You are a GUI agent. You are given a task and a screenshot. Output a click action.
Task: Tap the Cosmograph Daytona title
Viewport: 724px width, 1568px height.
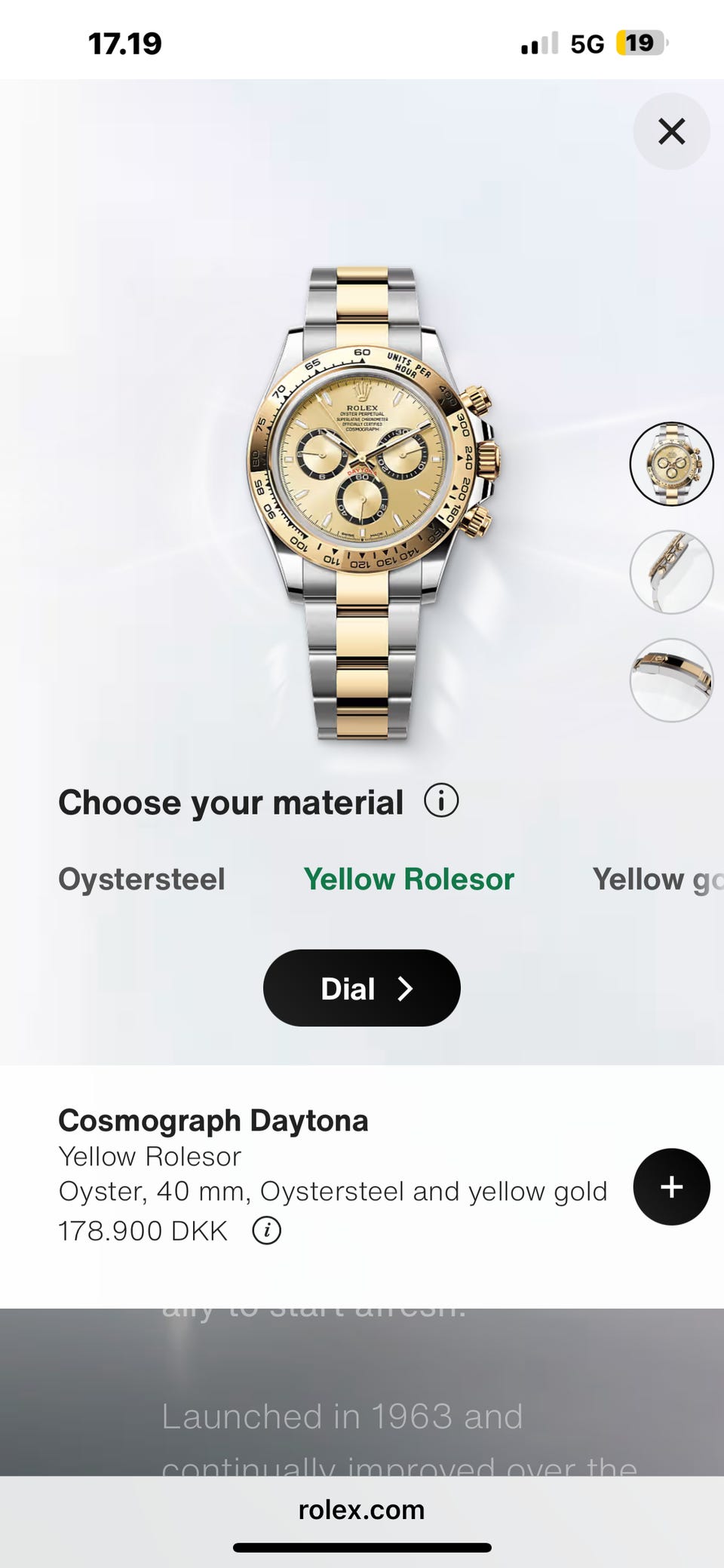tap(213, 1121)
